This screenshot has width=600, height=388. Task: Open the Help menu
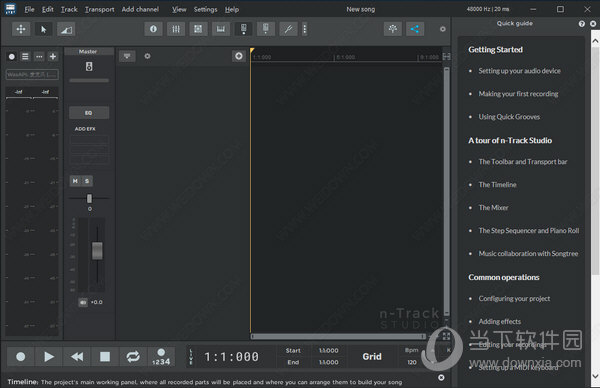[232, 9]
